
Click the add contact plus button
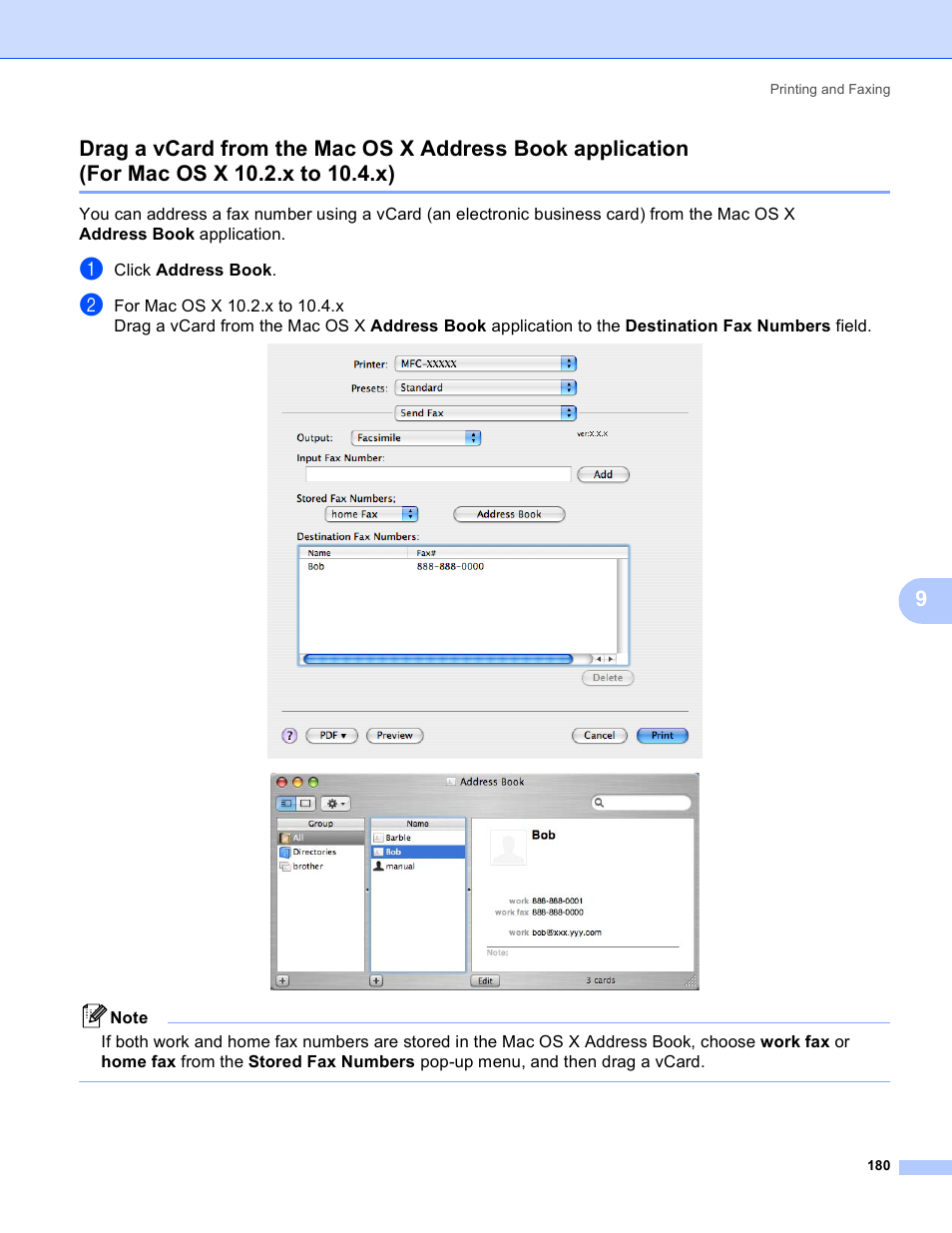tap(376, 980)
